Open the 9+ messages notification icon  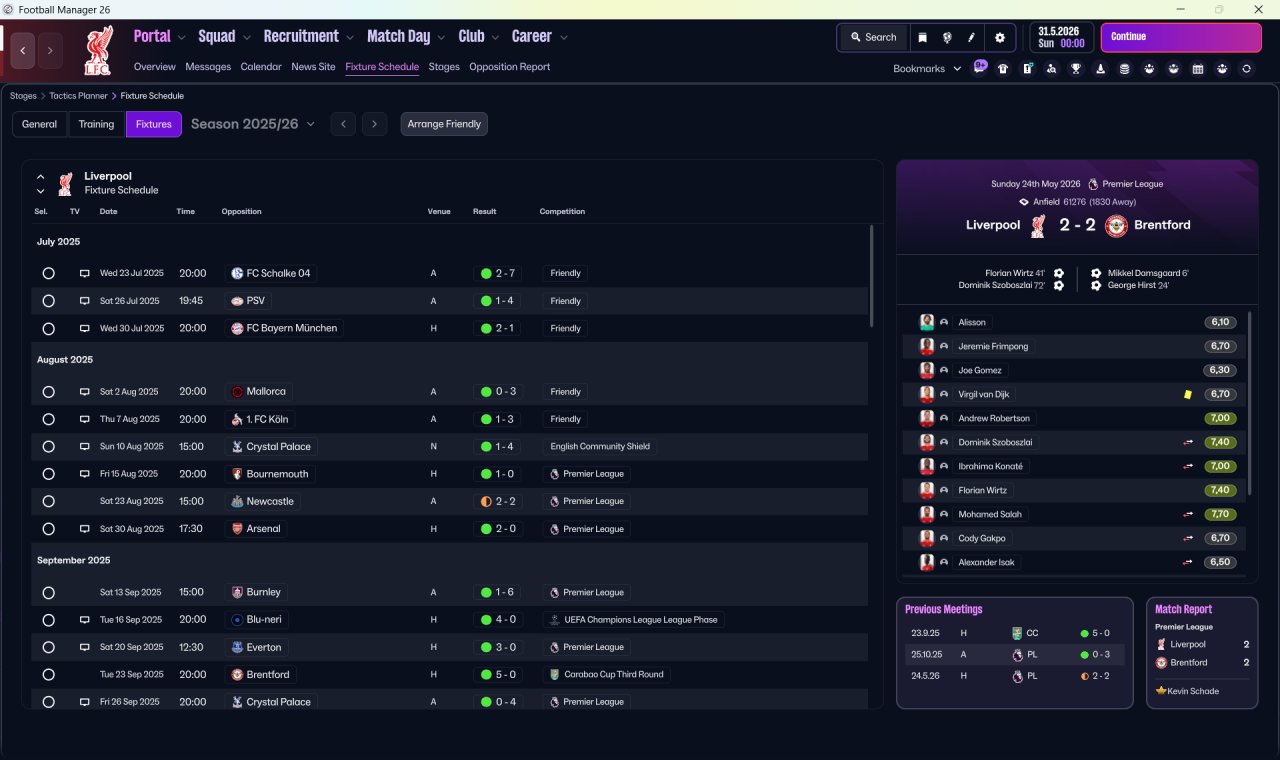click(980, 67)
